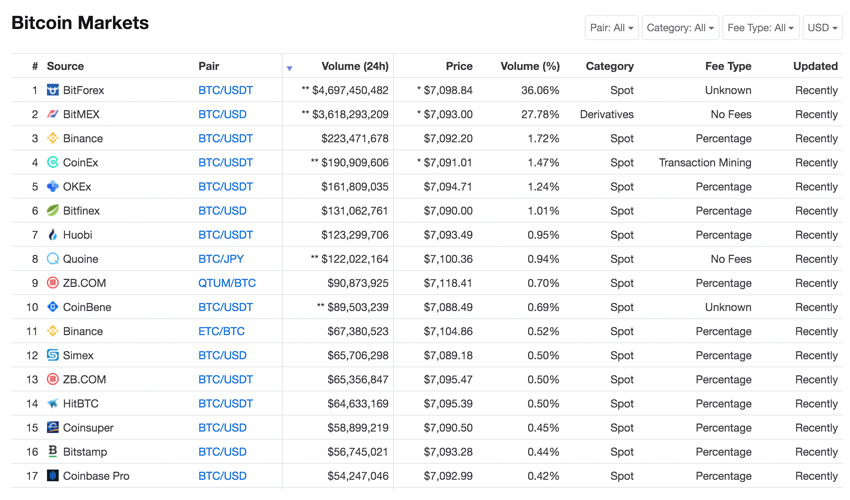Click the Huobi flame logo icon

[53, 235]
